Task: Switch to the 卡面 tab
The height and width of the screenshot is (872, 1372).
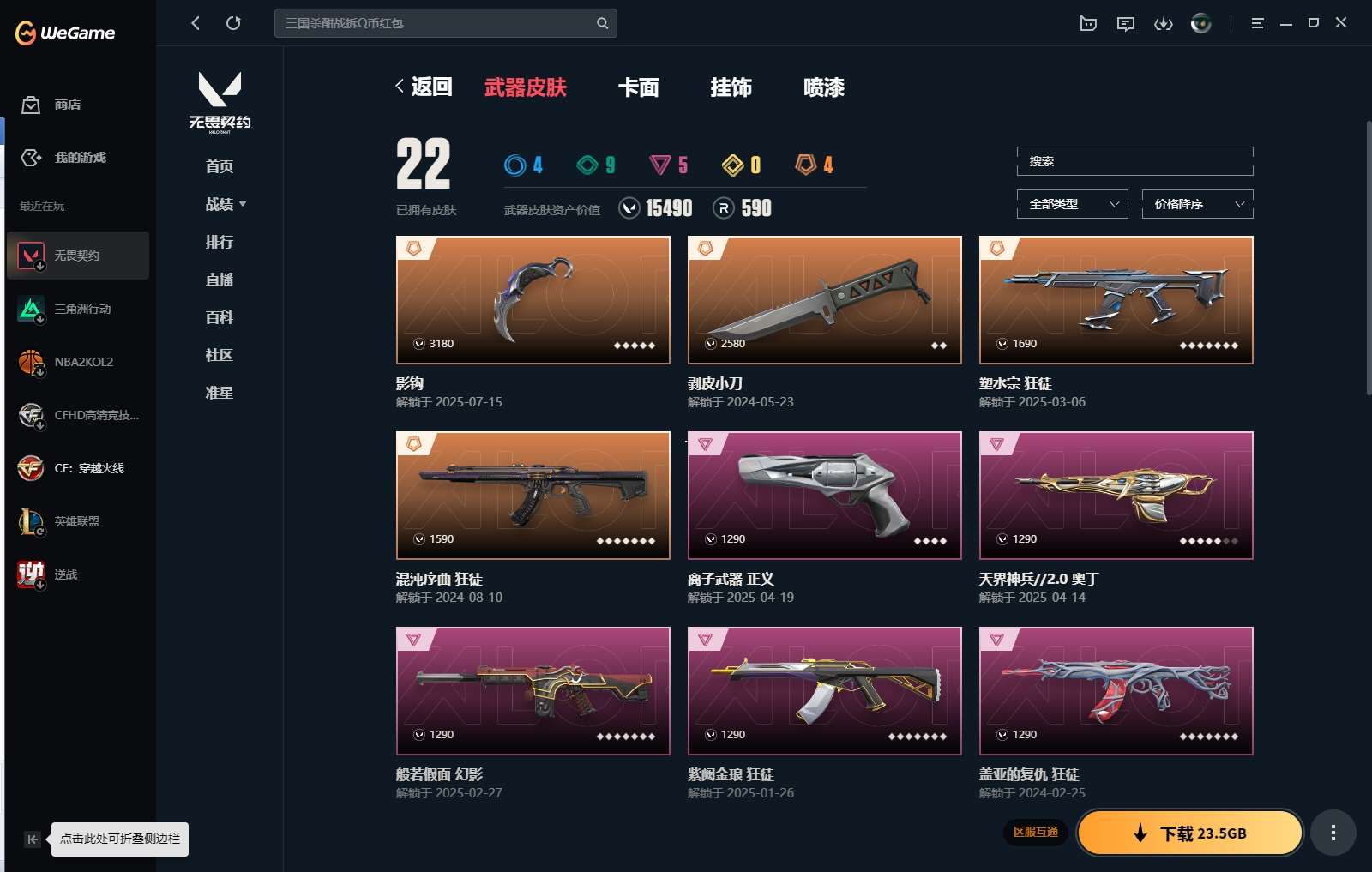Action: pos(639,87)
